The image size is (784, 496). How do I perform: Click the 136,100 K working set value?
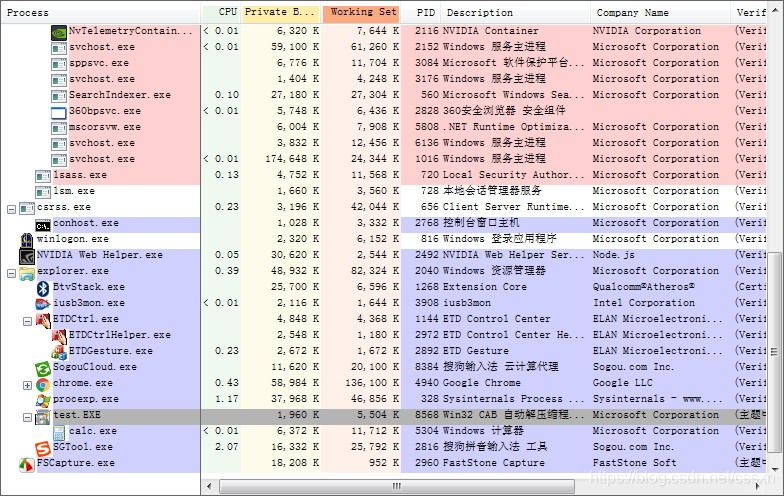click(x=372, y=383)
